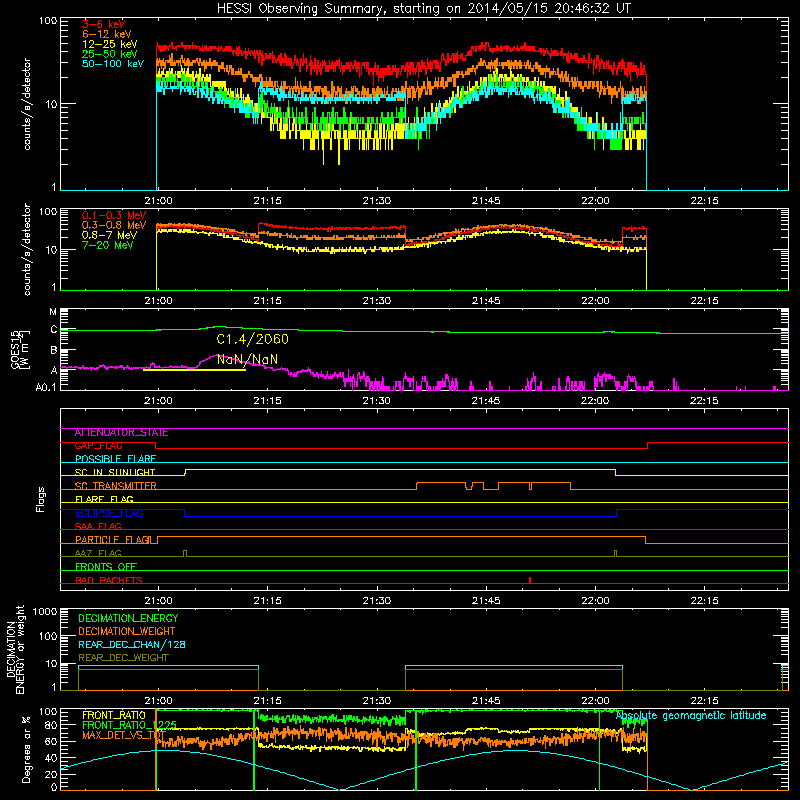Screen dimensions: 800x800
Task: Click the 'Flags' vertical axis label
Action: (41, 499)
